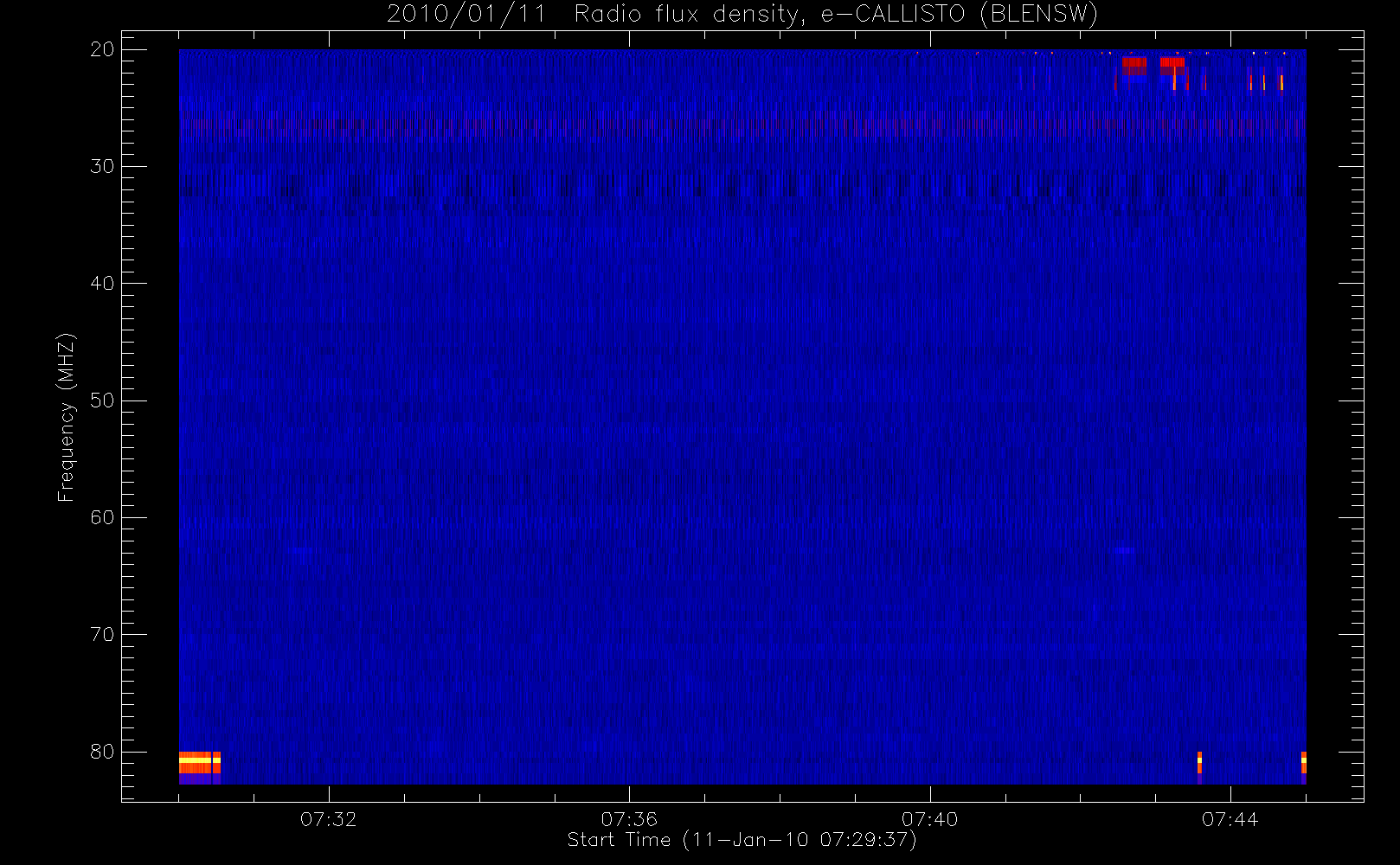Click the 07:32 time tick label
This screenshot has height=865, width=1400.
(328, 819)
